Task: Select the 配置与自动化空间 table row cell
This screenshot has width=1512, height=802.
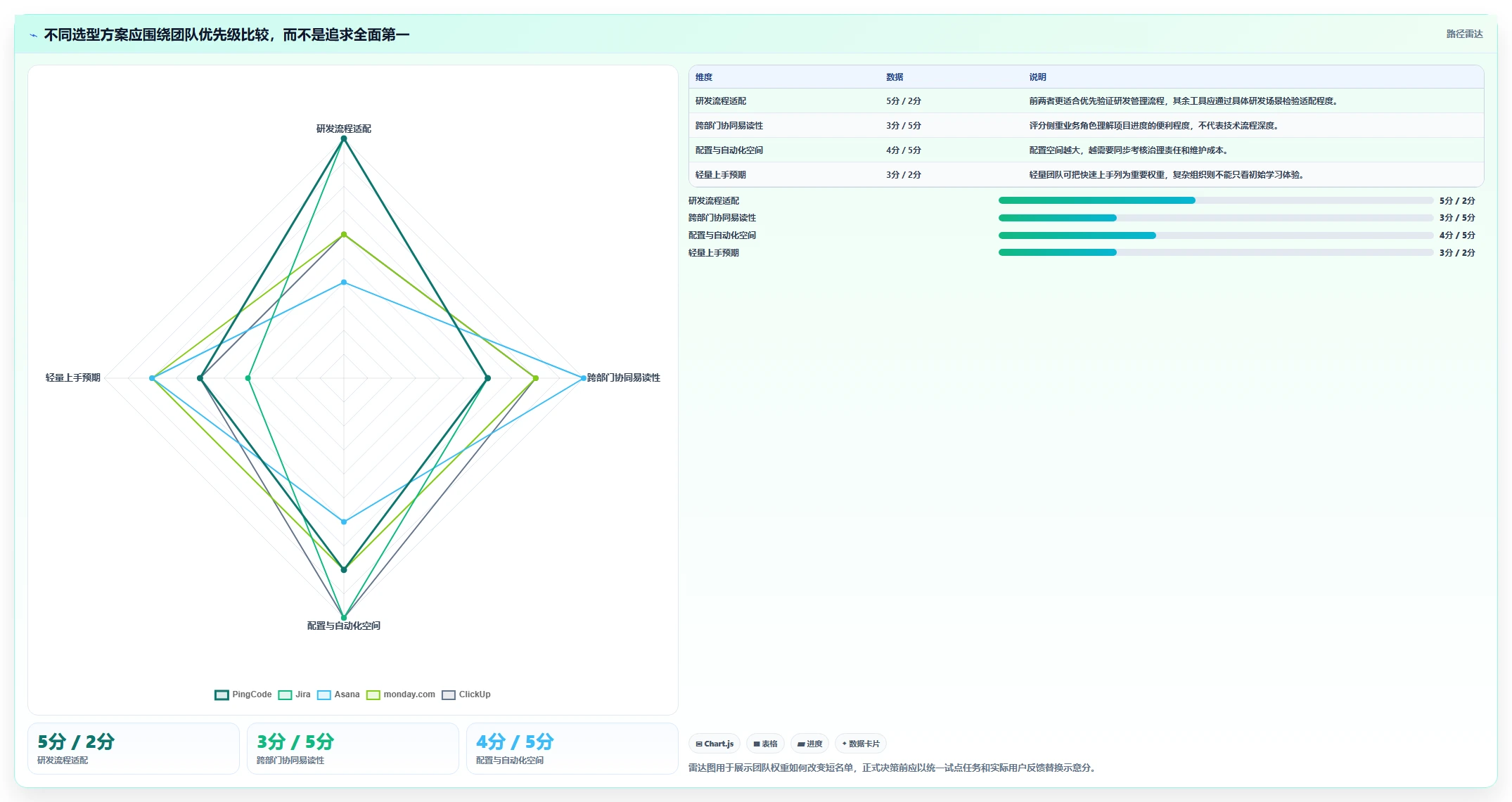Action: pos(729,150)
